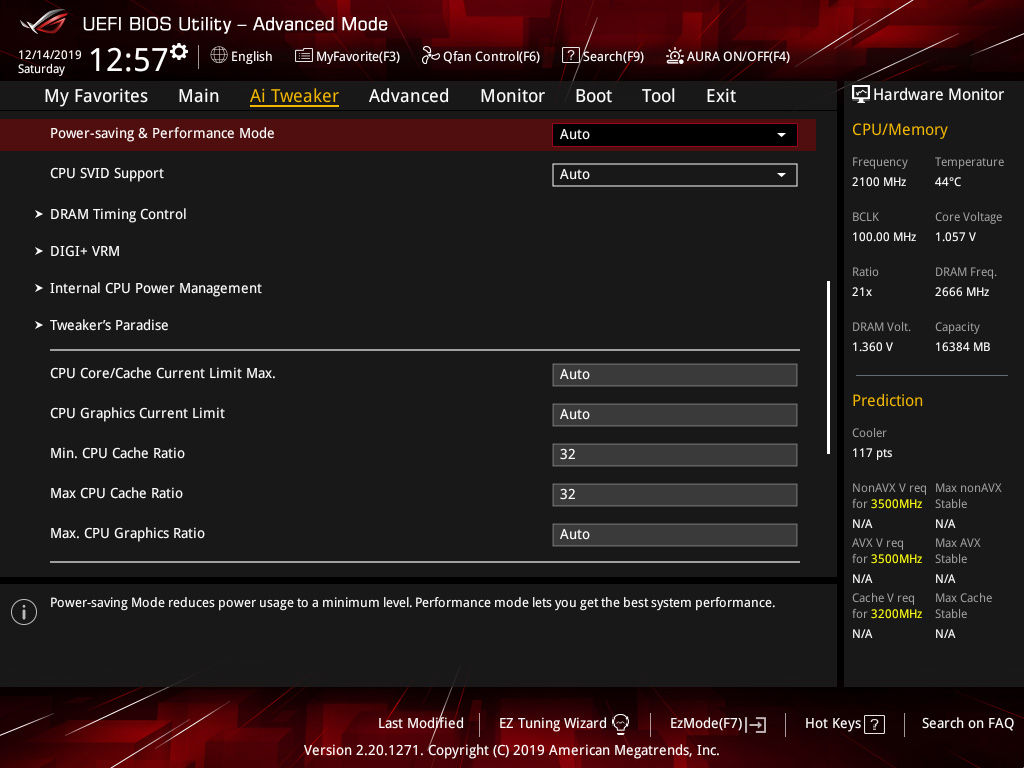Click CPU Core/Cache Current Limit Max. field
The height and width of the screenshot is (768, 1024).
[x=675, y=375]
